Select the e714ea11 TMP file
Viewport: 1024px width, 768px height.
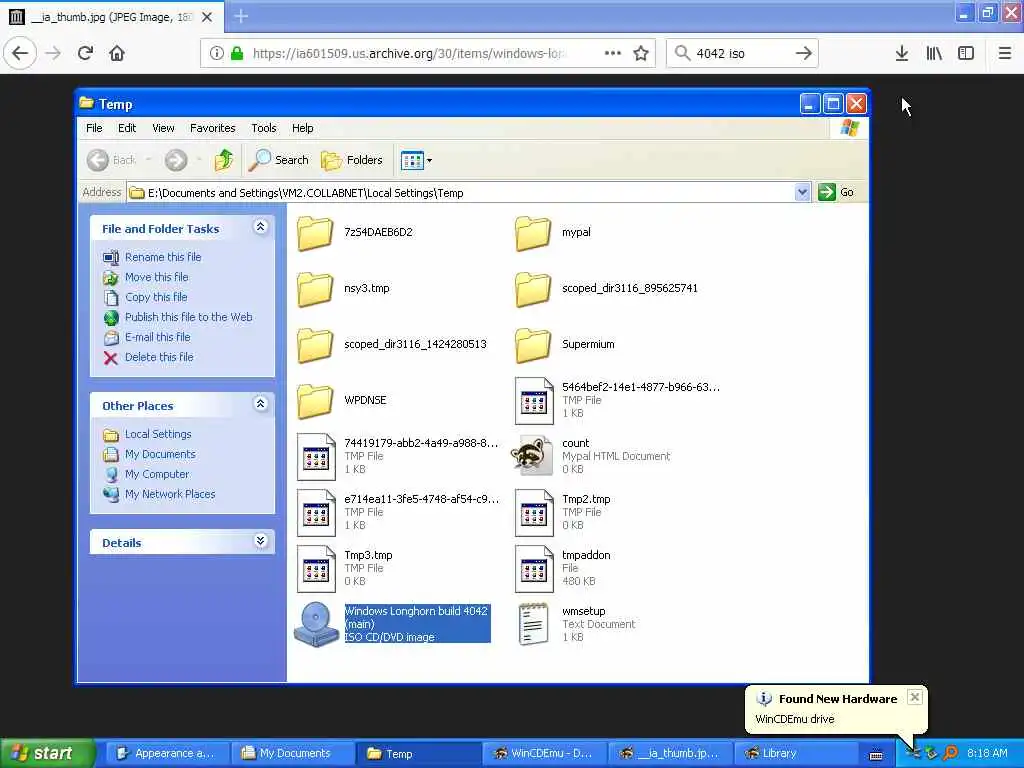coord(398,513)
